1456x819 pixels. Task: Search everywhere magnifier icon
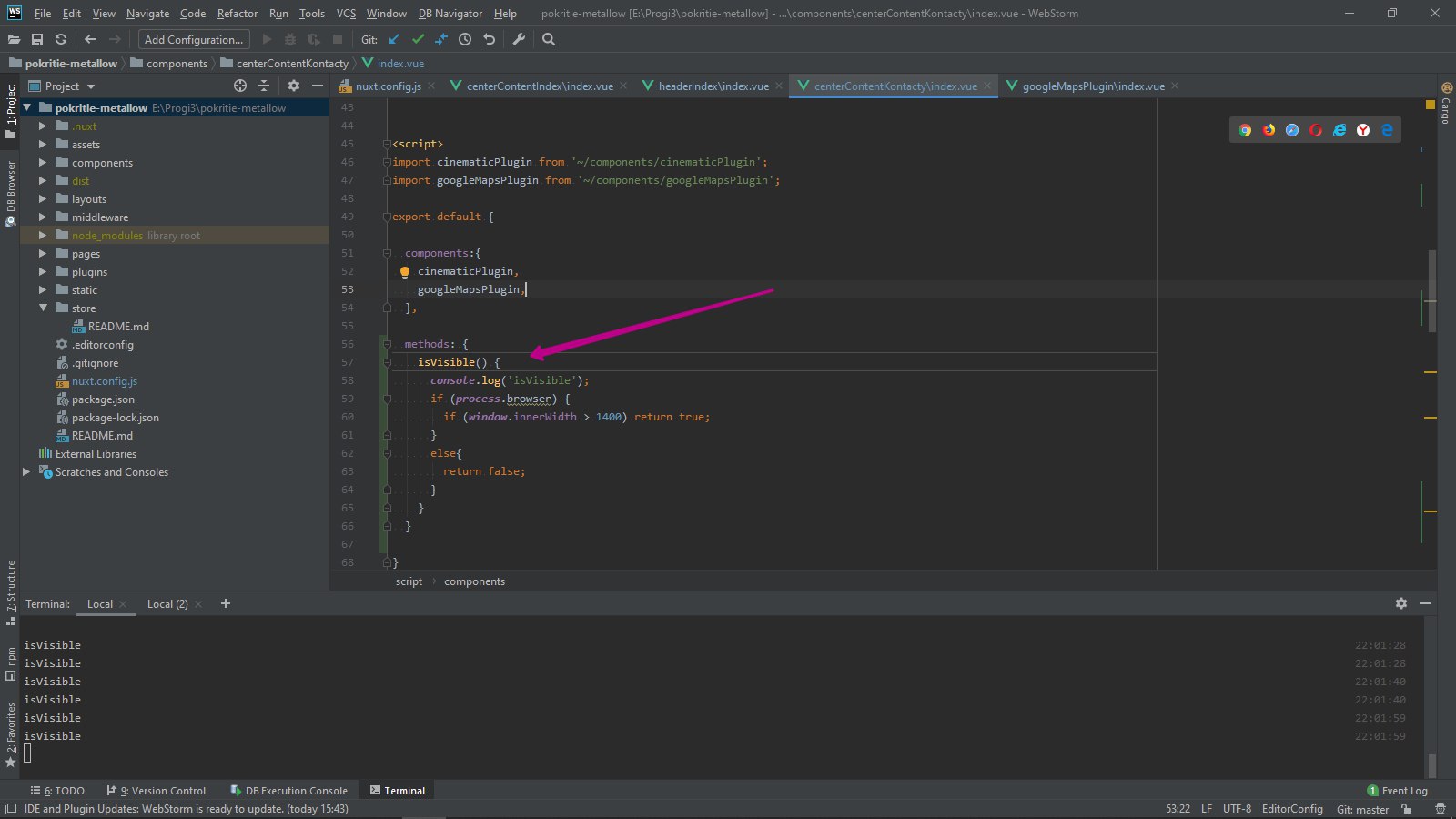pyautogui.click(x=549, y=39)
